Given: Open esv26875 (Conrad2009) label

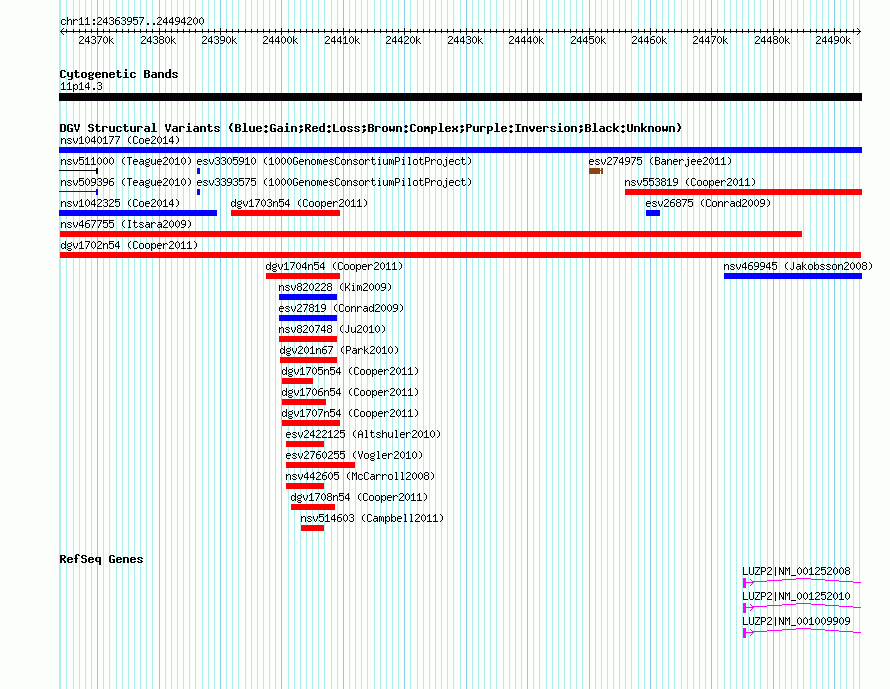Looking at the screenshot, I should pyautogui.click(x=708, y=203).
